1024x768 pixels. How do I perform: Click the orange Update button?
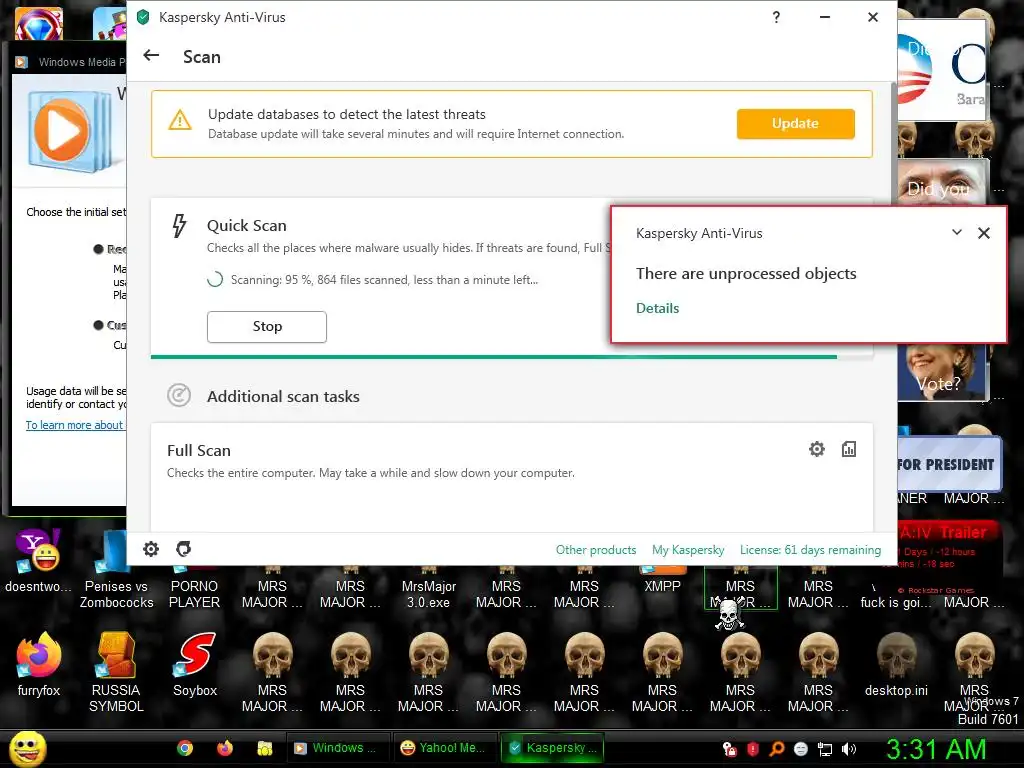tap(795, 123)
